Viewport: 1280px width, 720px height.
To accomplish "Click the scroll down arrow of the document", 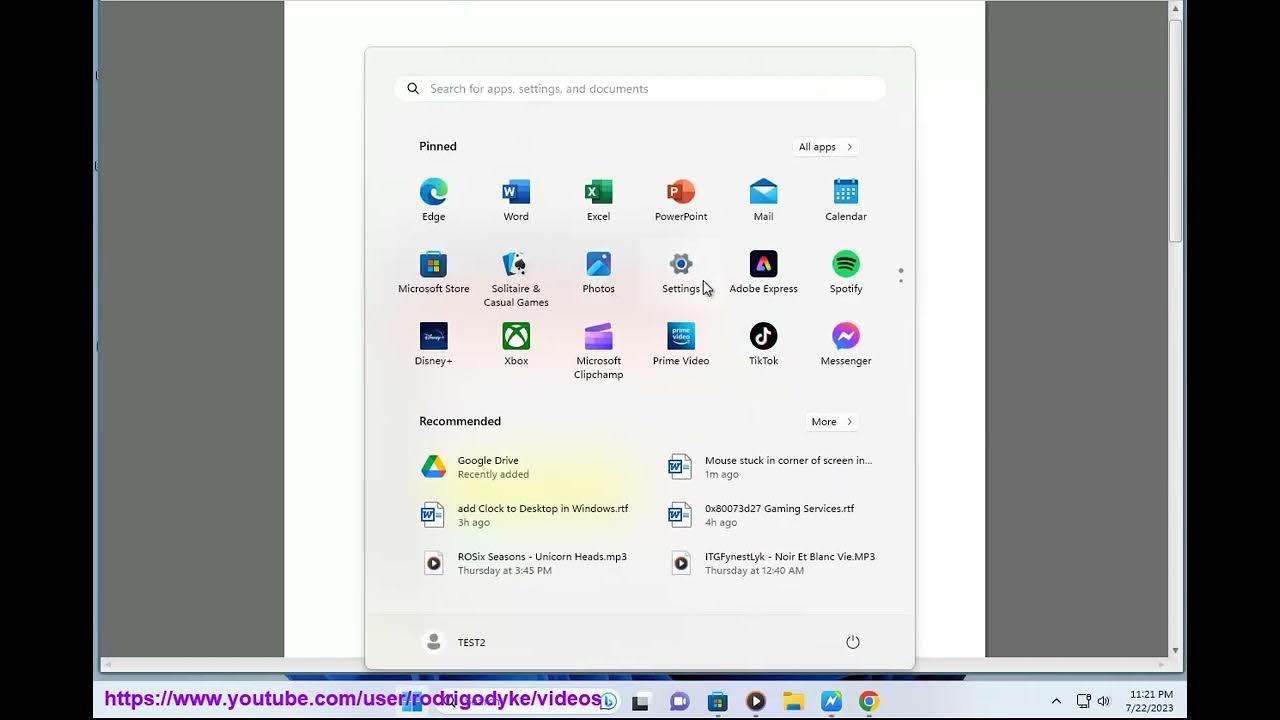I will click(1176, 651).
